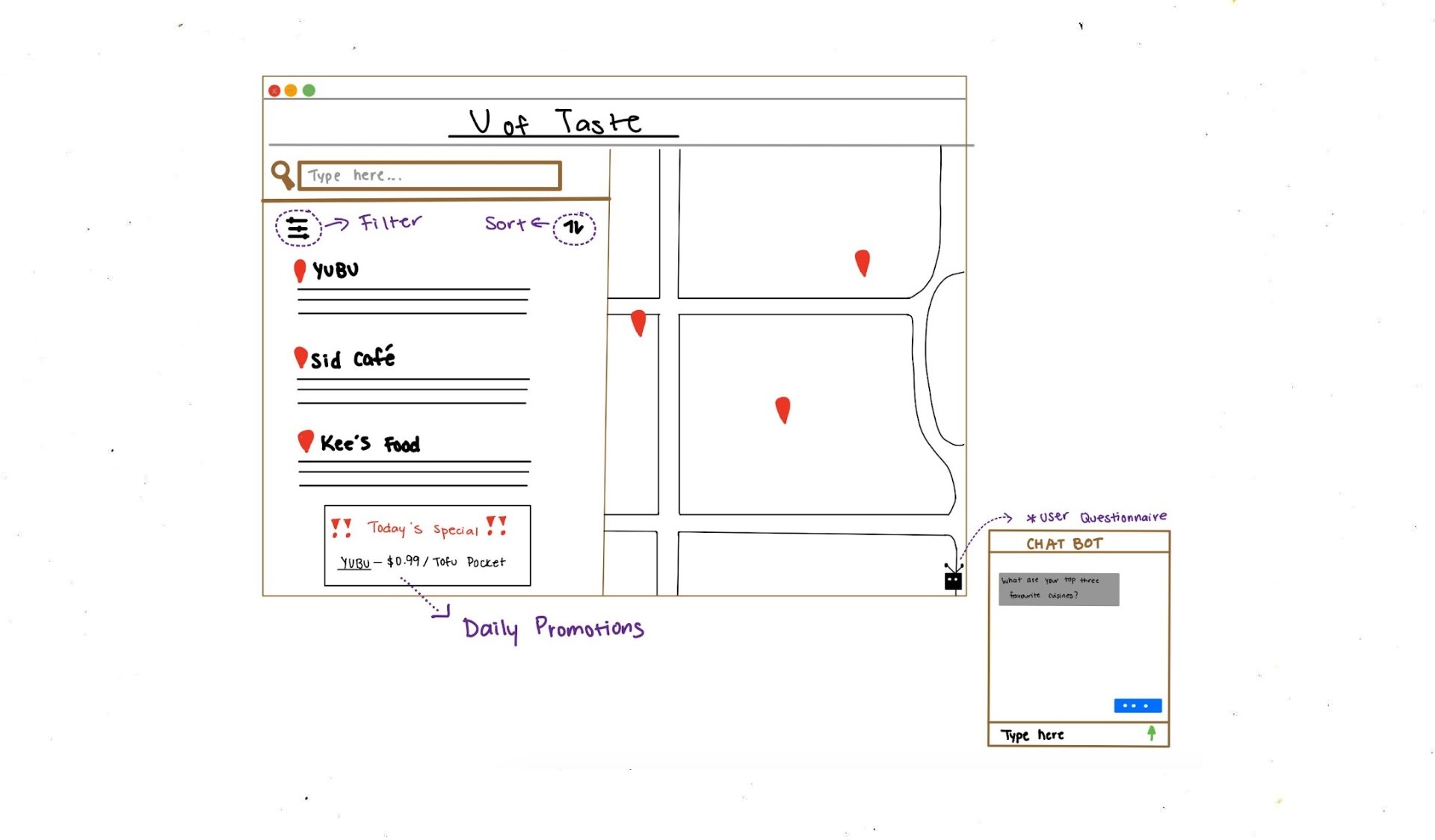The image size is (1435, 840).
Task: Click the red pin next to Sid Café
Action: (300, 357)
